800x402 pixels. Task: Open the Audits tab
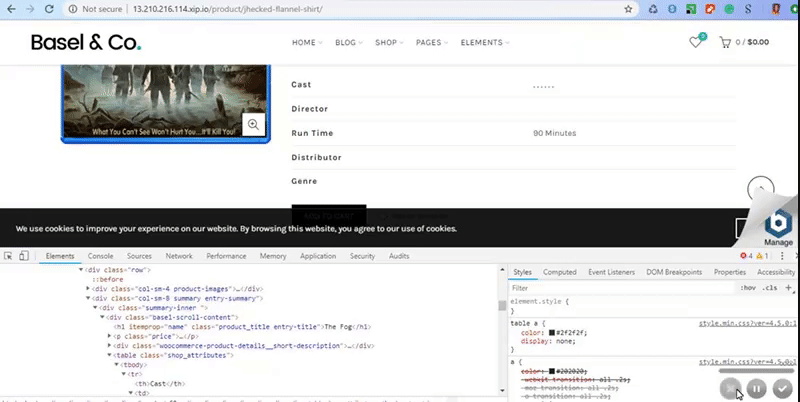(399, 256)
